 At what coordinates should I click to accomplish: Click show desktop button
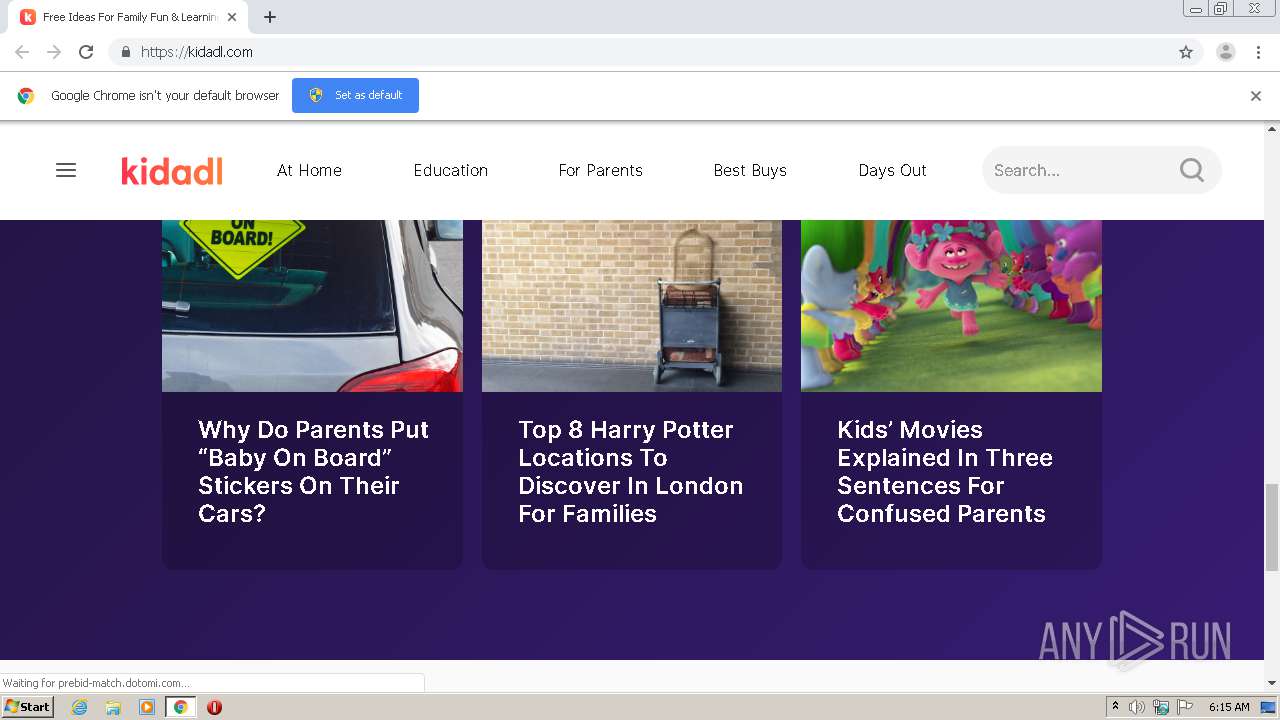click(x=1269, y=707)
